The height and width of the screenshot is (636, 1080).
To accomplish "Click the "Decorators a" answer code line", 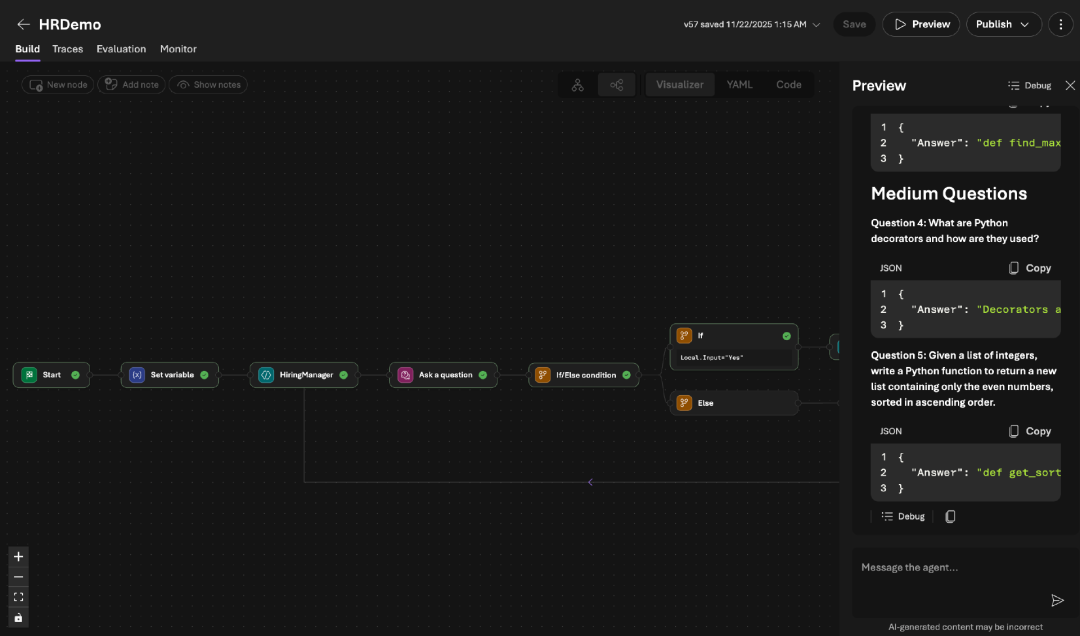I will [x=985, y=309].
